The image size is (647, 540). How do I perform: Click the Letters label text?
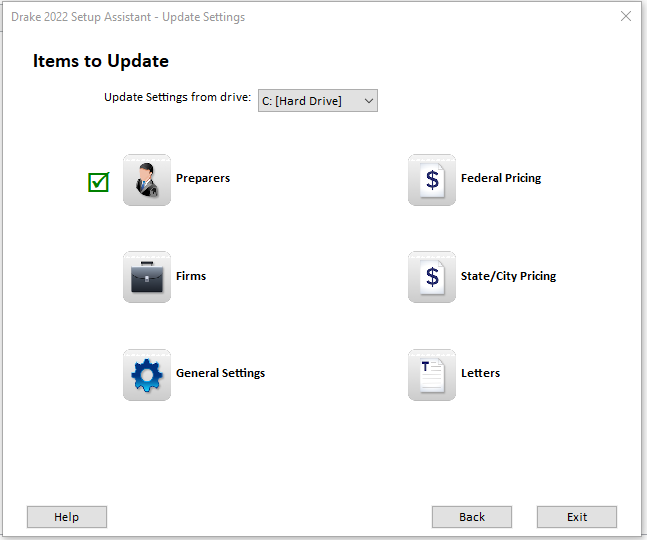[x=480, y=373]
